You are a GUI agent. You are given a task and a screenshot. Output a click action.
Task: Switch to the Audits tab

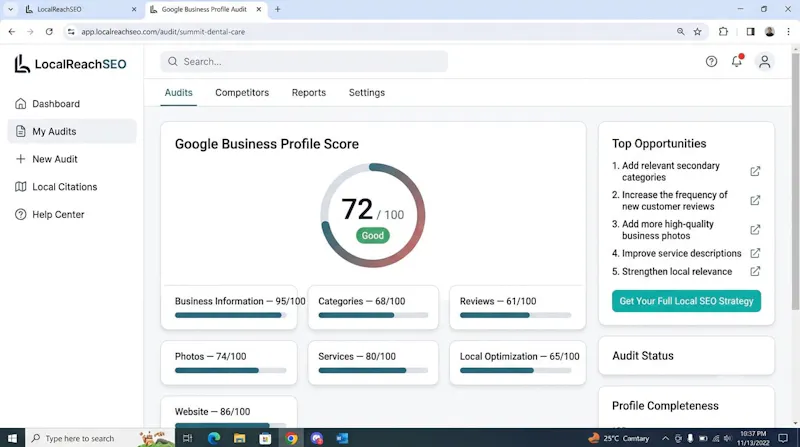click(179, 93)
